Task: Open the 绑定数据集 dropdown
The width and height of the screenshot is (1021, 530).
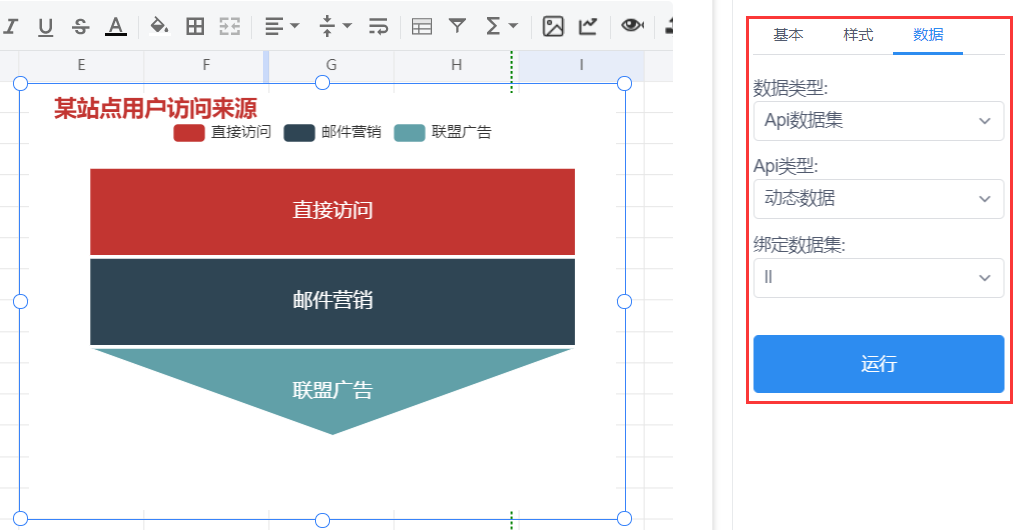Action: click(878, 278)
